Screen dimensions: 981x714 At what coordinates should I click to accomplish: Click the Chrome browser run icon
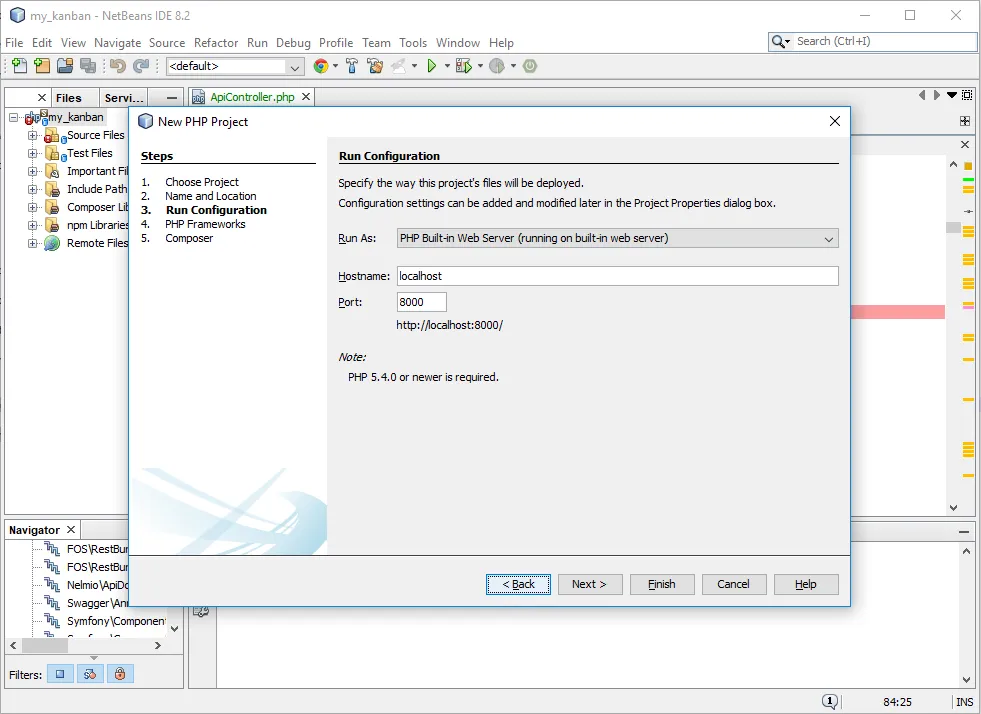(x=321, y=66)
